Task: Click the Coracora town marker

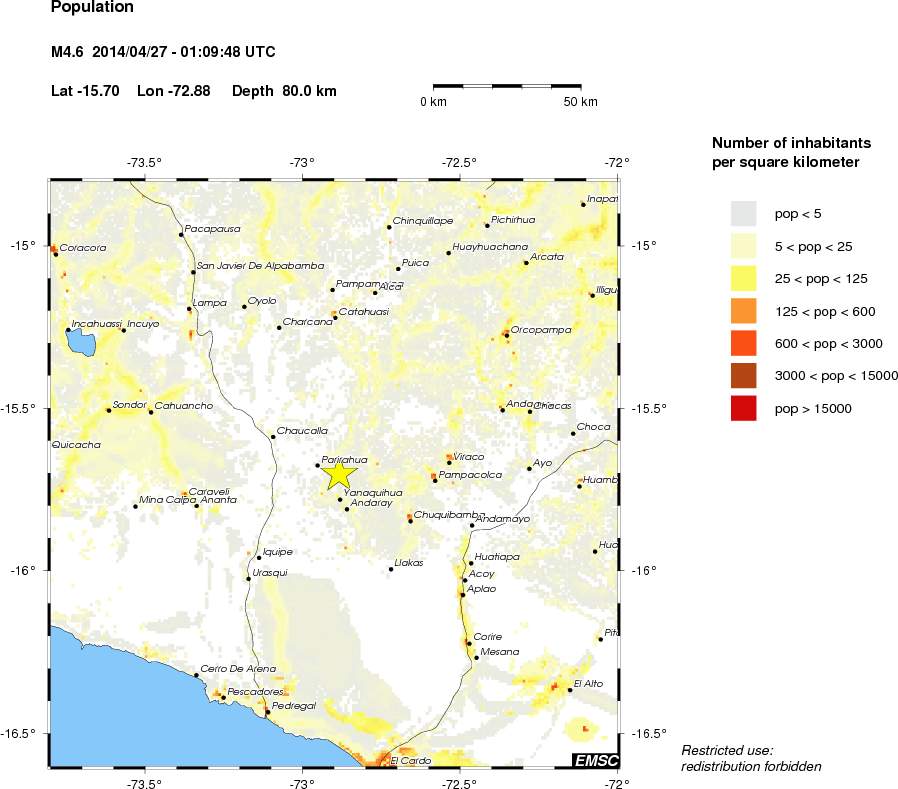Action: pyautogui.click(x=56, y=254)
